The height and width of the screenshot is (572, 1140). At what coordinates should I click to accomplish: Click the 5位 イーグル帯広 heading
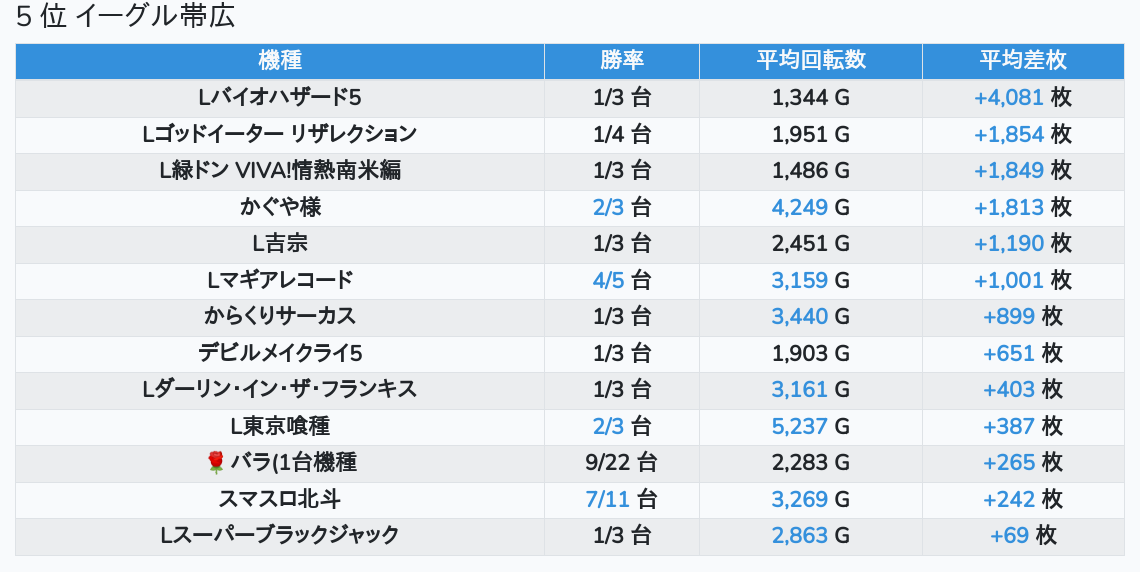126,18
